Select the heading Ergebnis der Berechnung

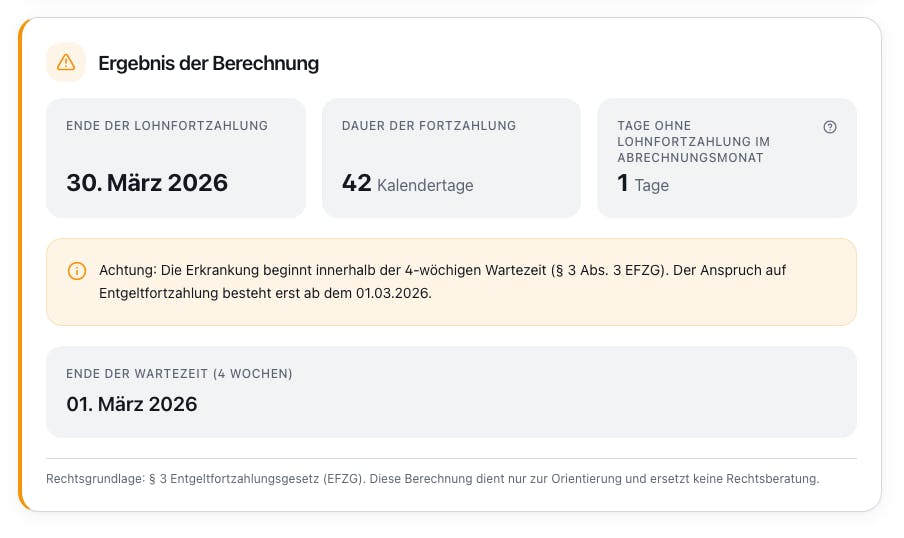pos(208,63)
